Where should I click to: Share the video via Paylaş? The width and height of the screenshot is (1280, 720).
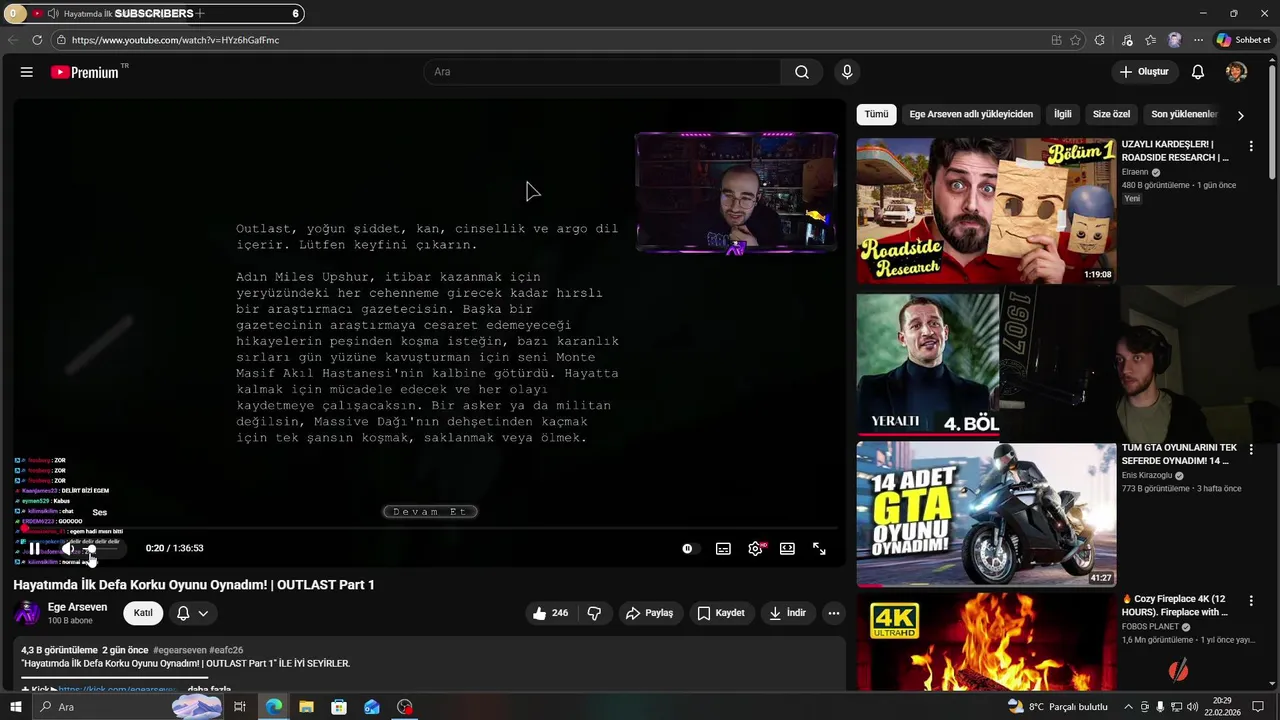click(650, 613)
